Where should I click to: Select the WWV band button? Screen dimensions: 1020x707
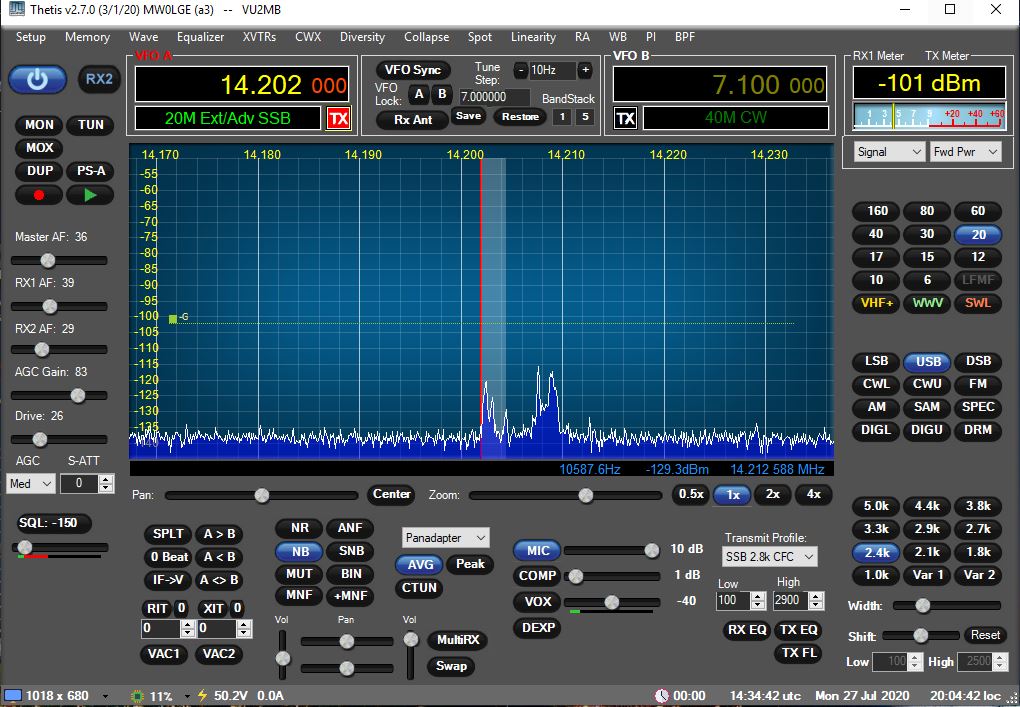point(927,303)
